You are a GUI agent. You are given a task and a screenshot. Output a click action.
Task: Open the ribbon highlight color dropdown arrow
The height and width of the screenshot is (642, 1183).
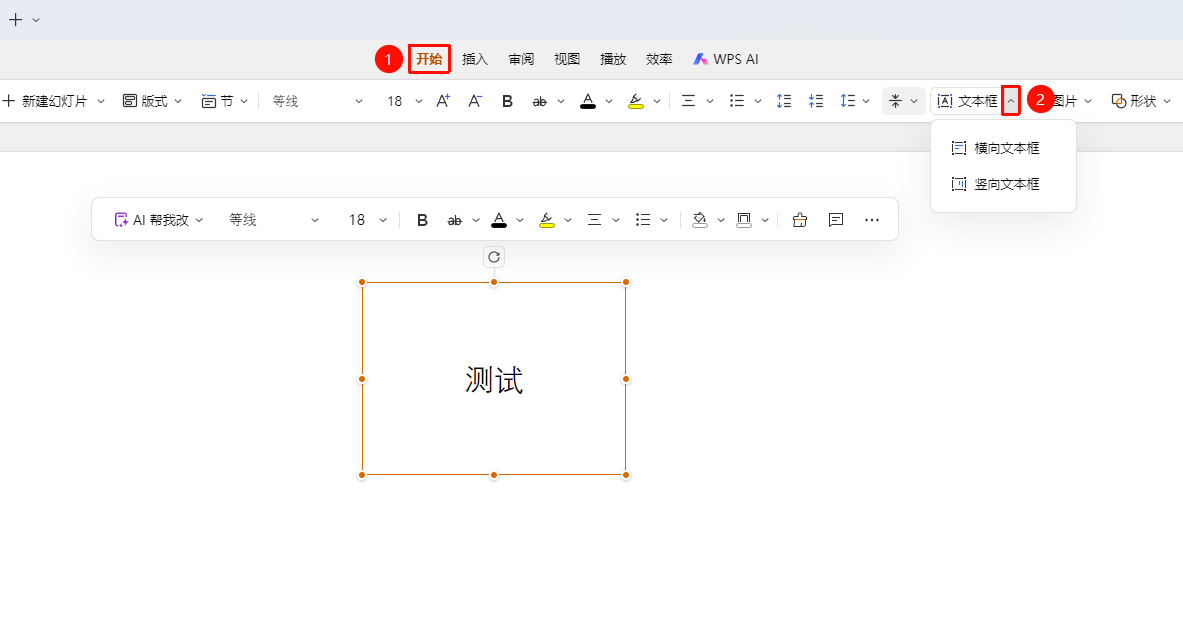pos(657,101)
